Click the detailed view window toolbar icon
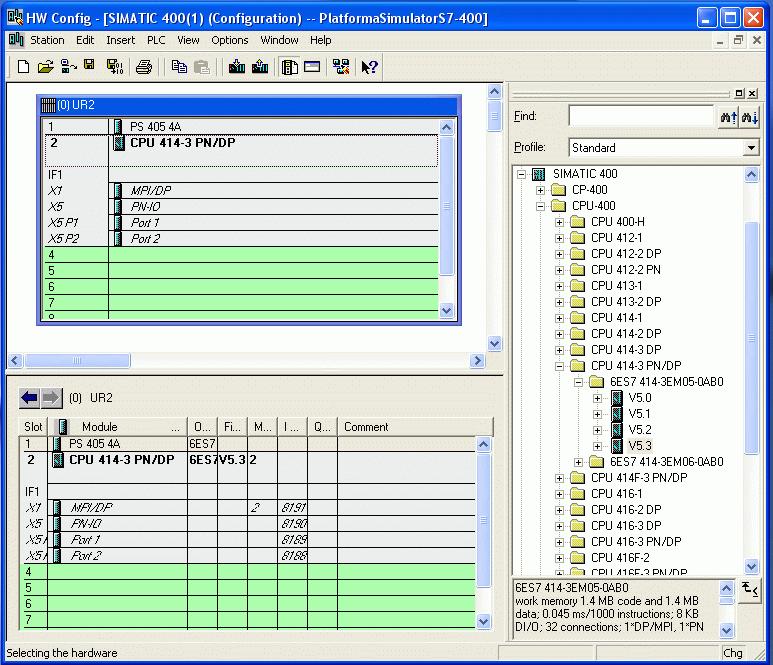Image resolution: width=773 pixels, height=665 pixels. click(x=312, y=67)
